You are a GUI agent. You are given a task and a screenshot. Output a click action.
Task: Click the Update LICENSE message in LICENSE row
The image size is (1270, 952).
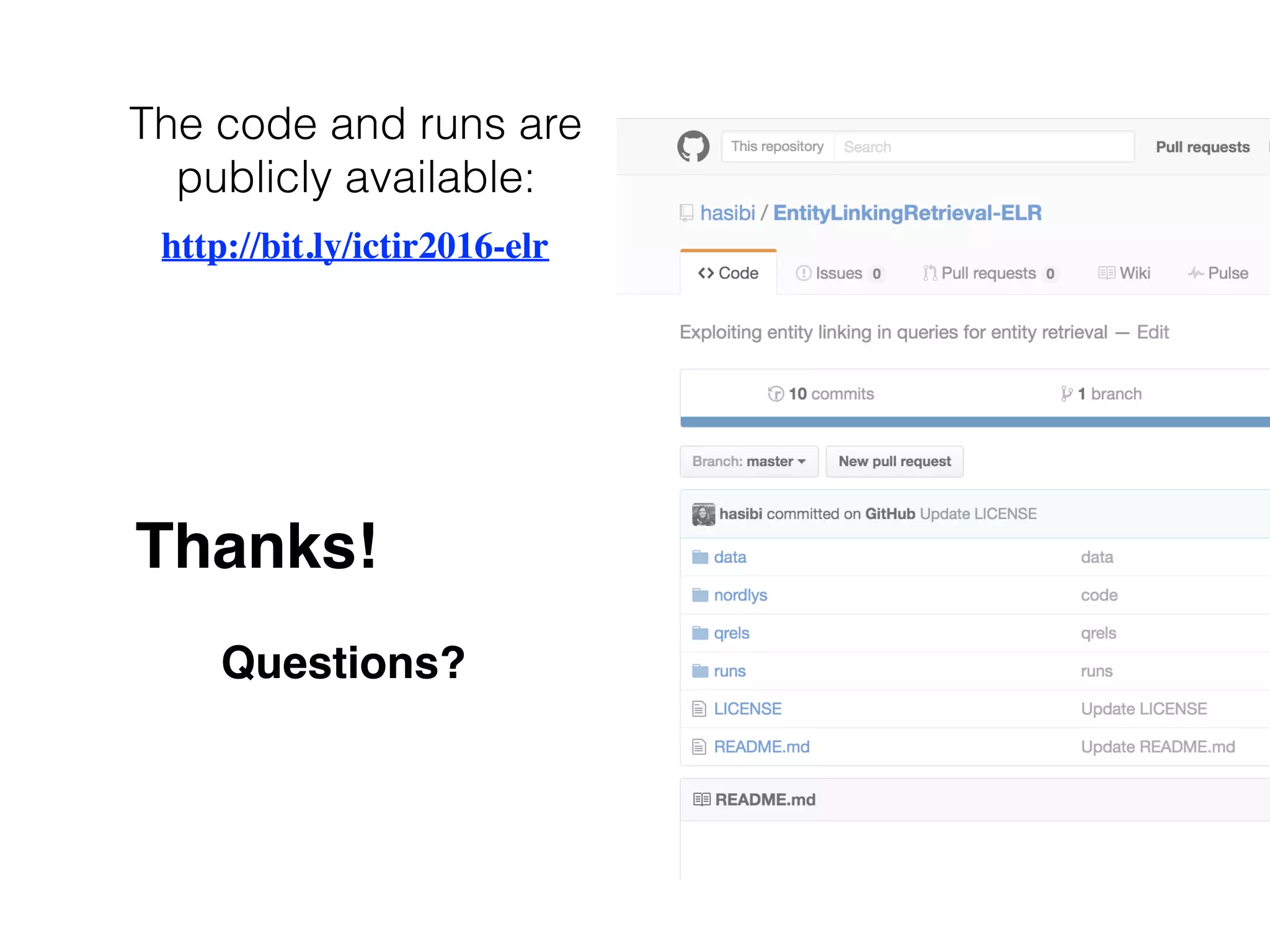click(1144, 709)
